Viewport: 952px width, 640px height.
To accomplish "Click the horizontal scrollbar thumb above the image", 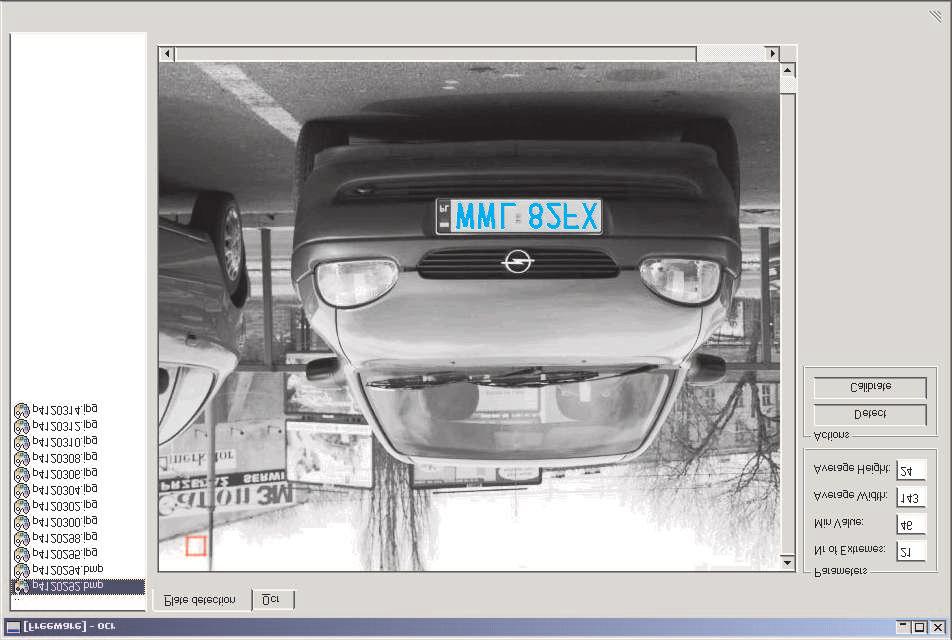I will [x=435, y=53].
